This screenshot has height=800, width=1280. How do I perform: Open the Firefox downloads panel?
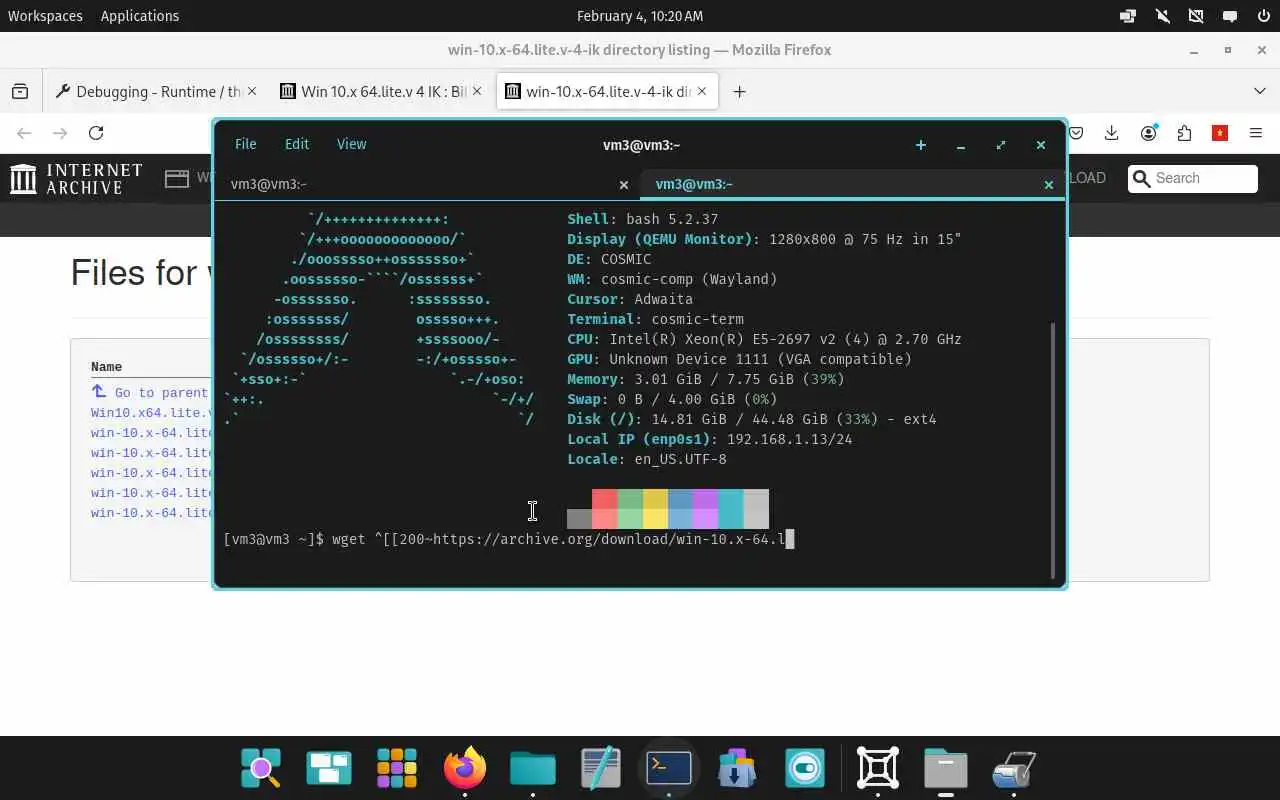tap(1111, 133)
